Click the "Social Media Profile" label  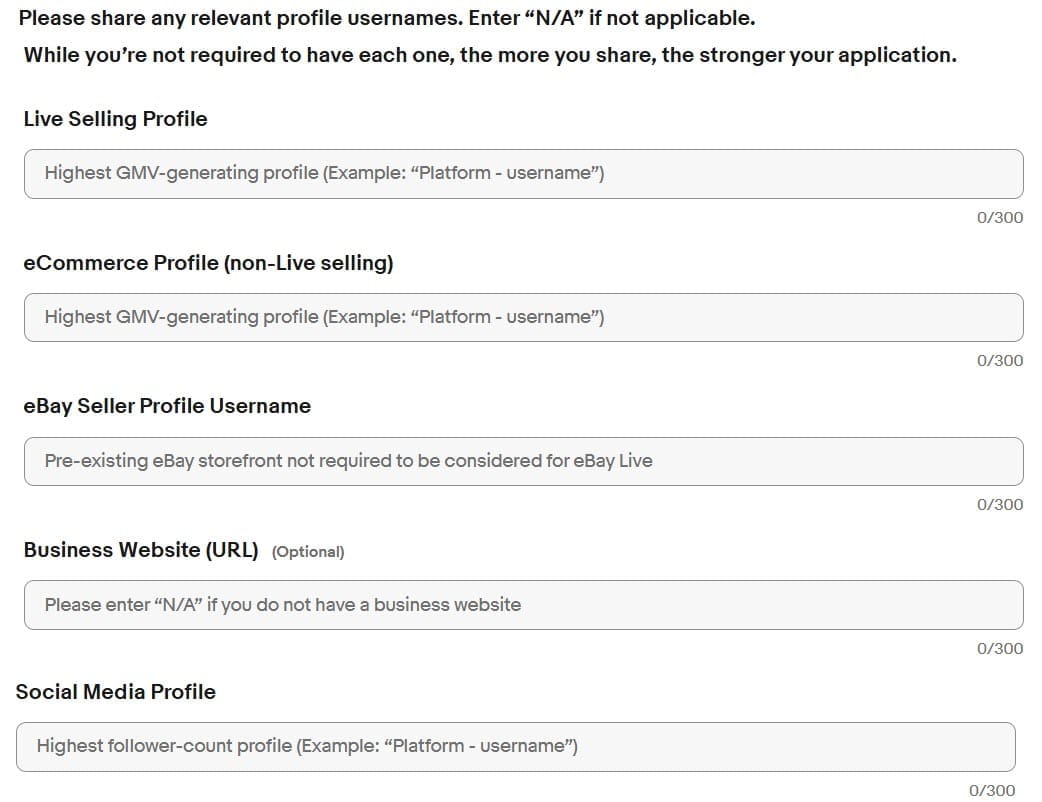[x=115, y=692]
